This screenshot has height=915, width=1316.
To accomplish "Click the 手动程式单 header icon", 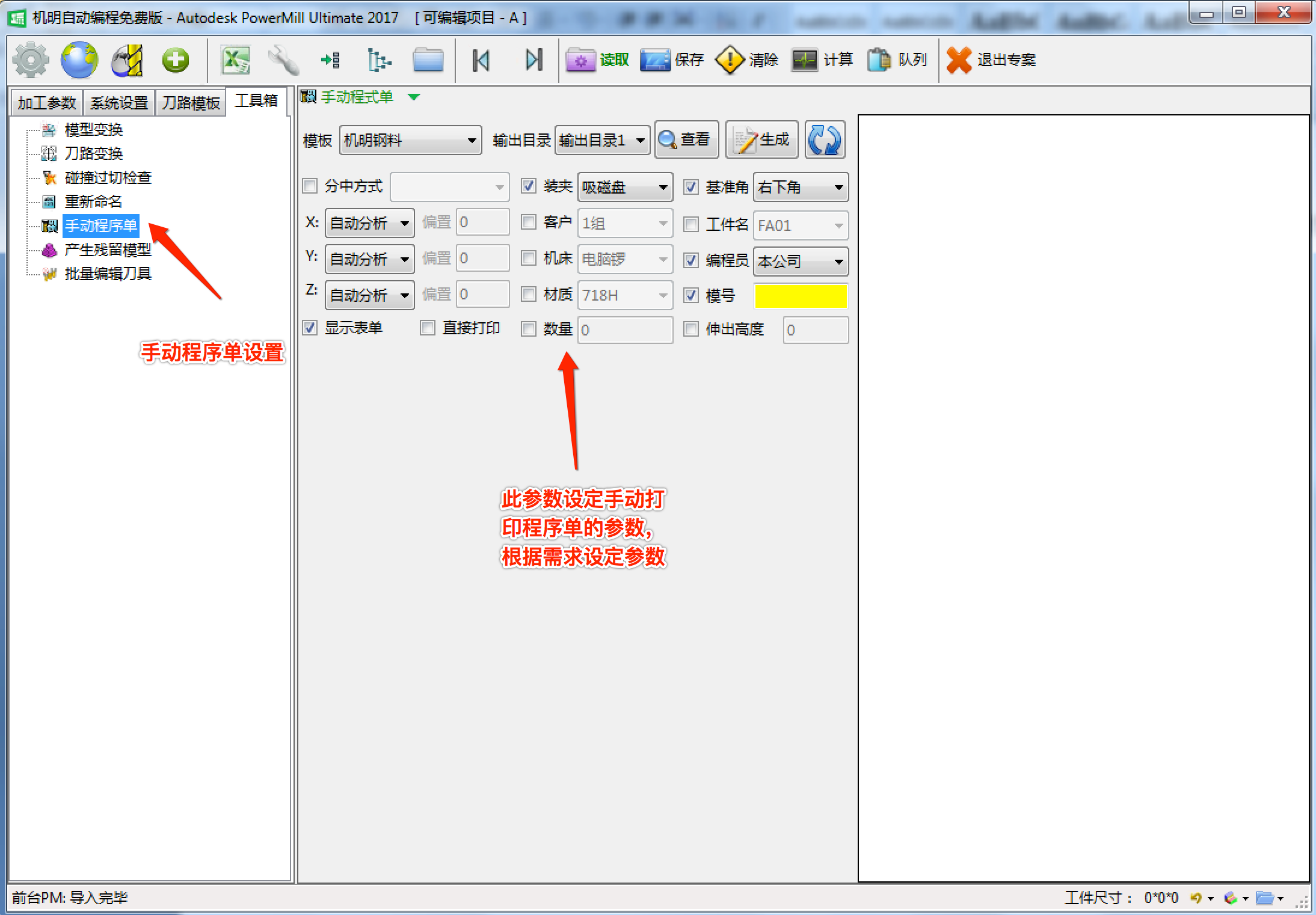I will [308, 97].
